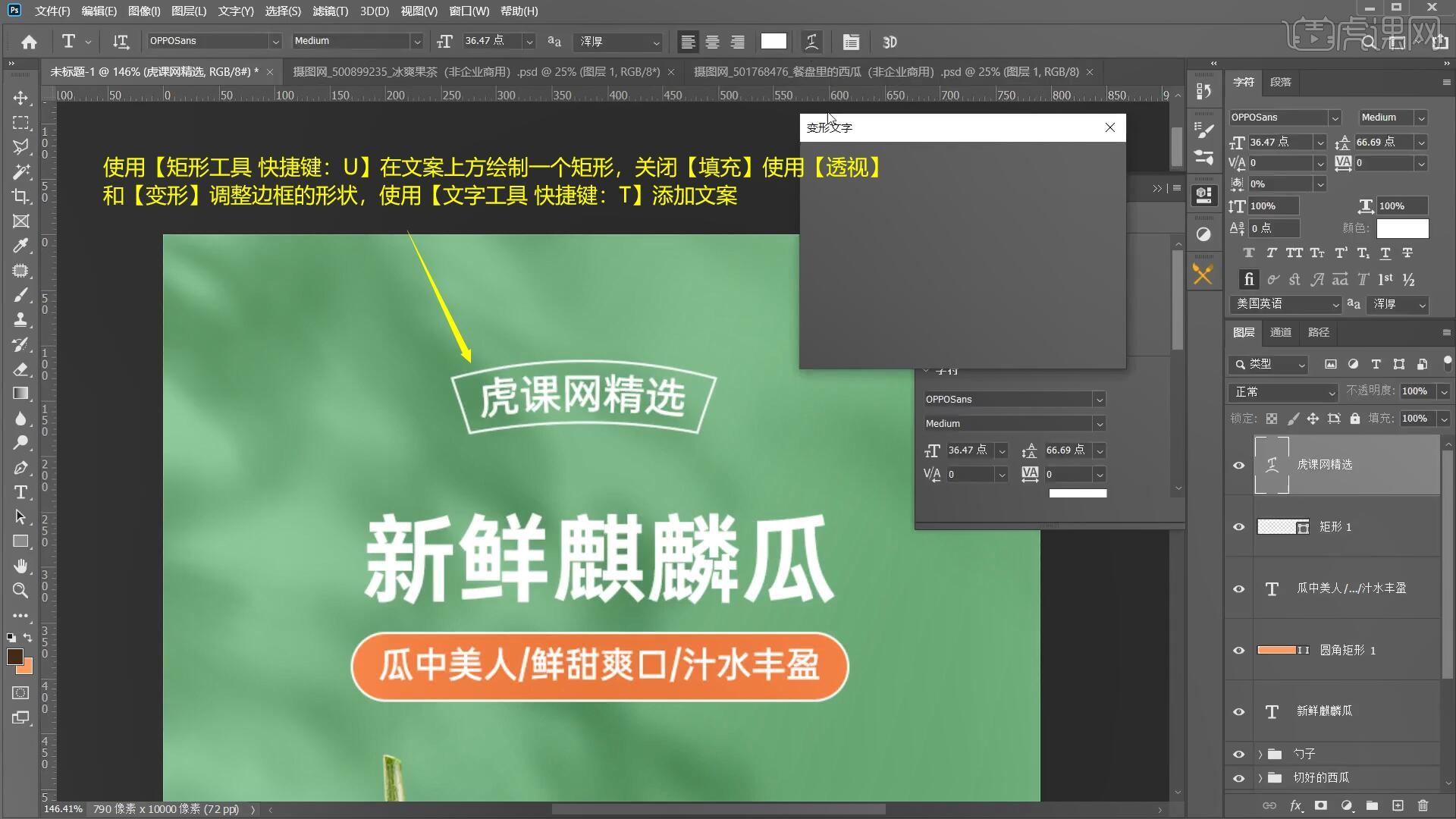This screenshot has width=1456, height=819.
Task: Click the delete layer trash icon
Action: click(1423, 805)
